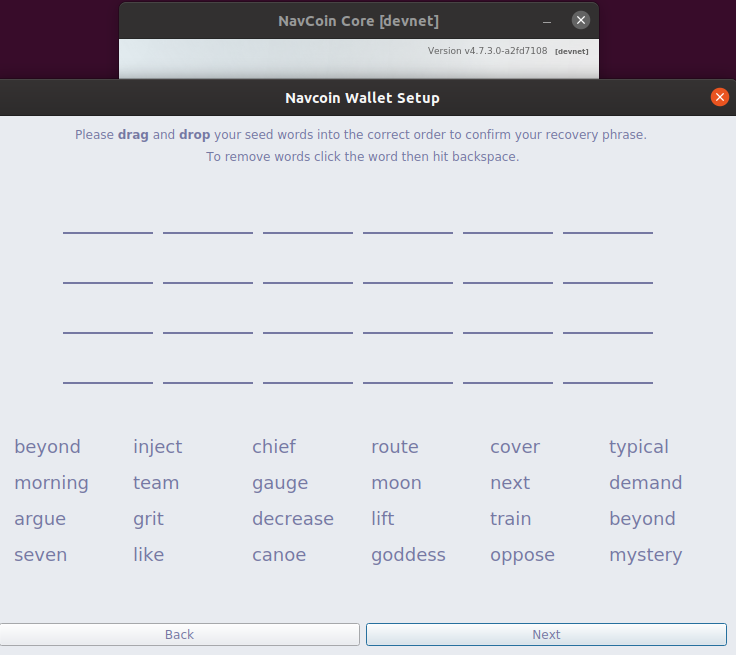736x655 pixels.
Task: Select the seed word 'moon'
Action: (397, 483)
